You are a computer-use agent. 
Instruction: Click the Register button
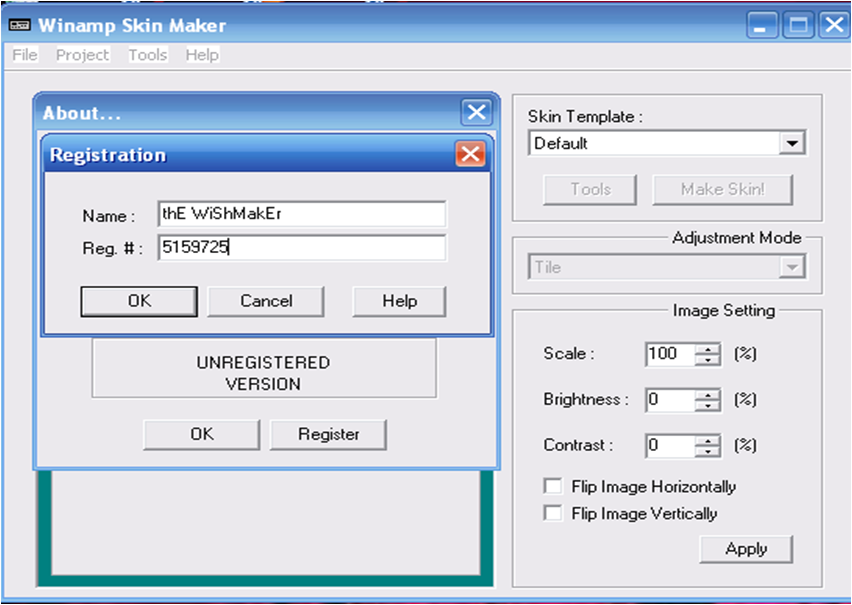pyautogui.click(x=328, y=434)
